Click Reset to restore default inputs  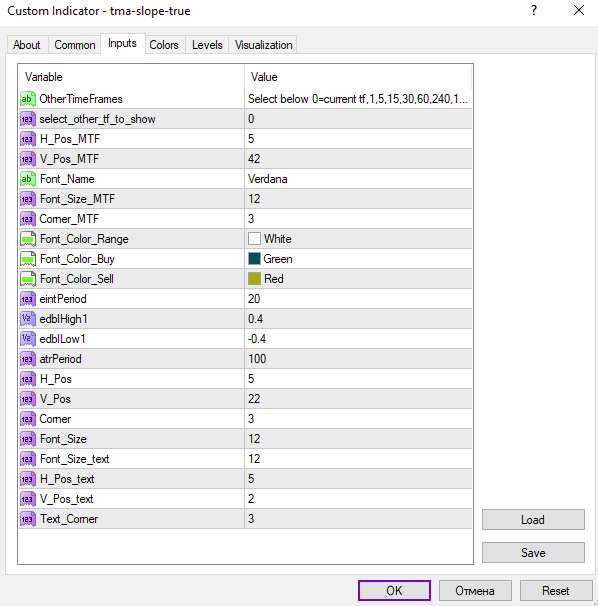tap(556, 591)
